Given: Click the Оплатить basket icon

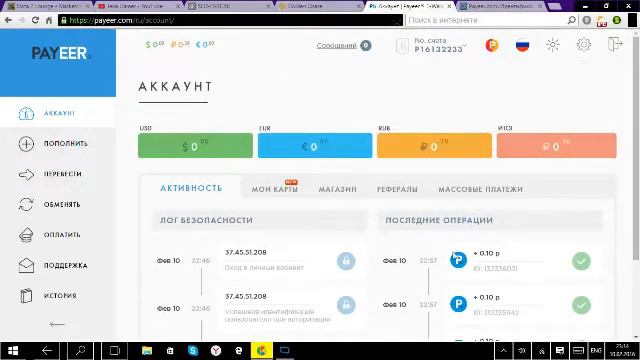Looking at the screenshot, I should (26, 235).
